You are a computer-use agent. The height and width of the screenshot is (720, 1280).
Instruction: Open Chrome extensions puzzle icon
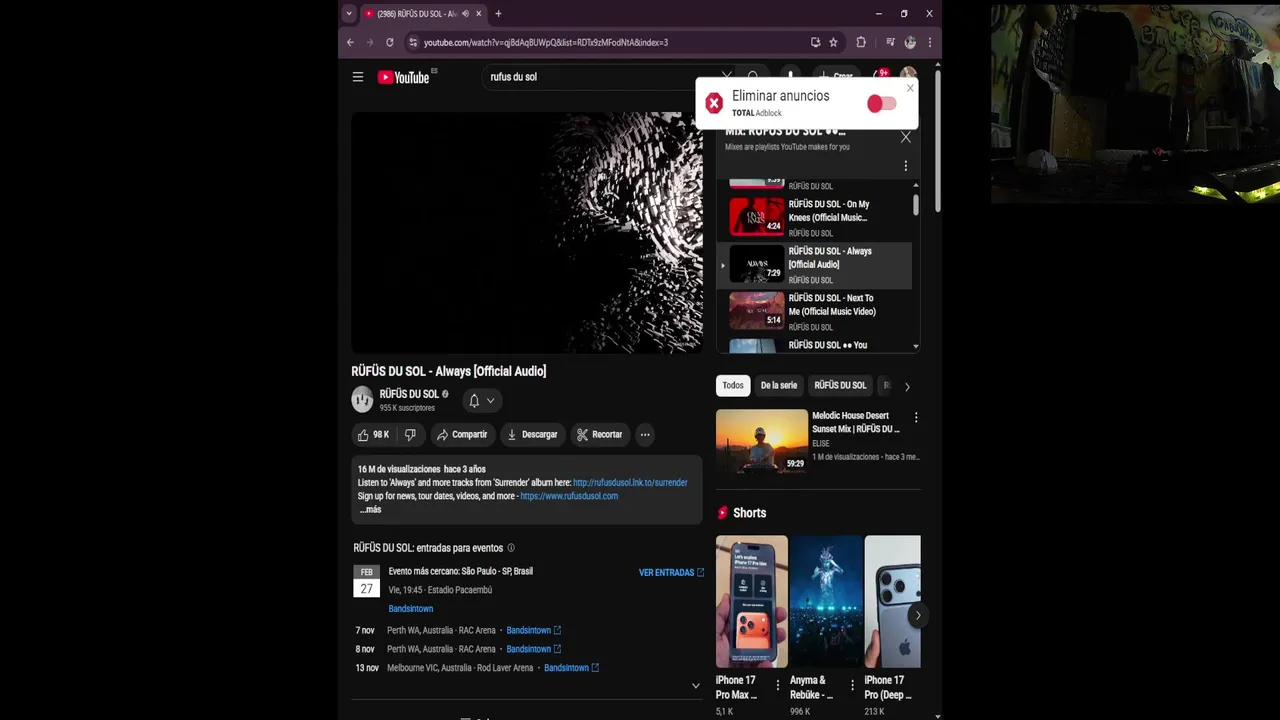861,42
